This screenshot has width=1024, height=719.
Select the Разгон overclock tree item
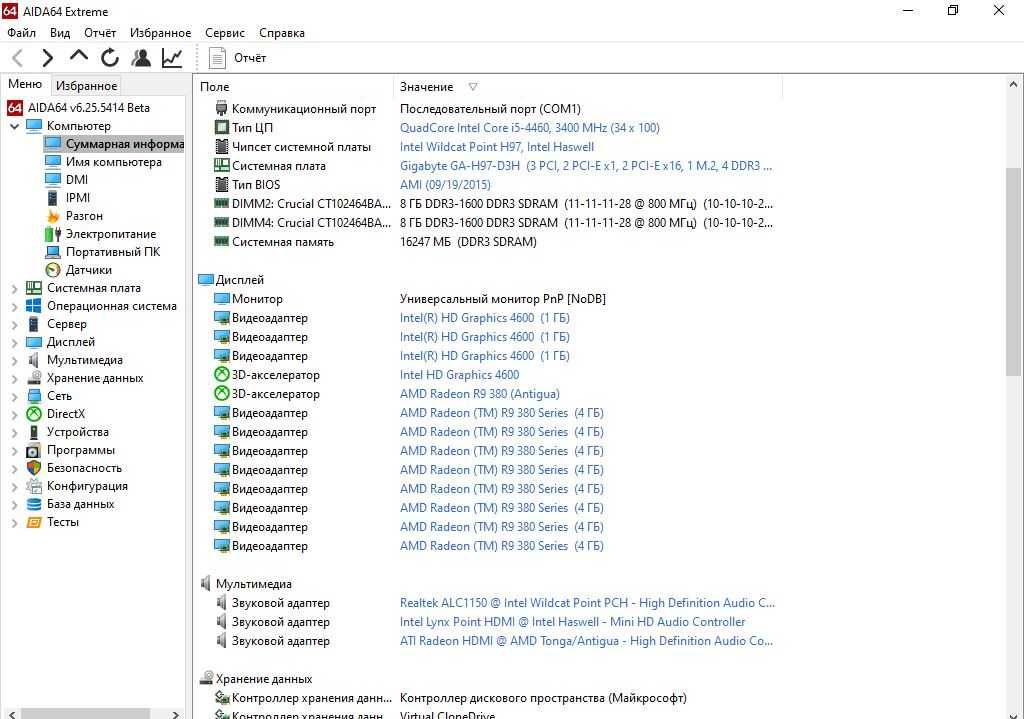84,216
